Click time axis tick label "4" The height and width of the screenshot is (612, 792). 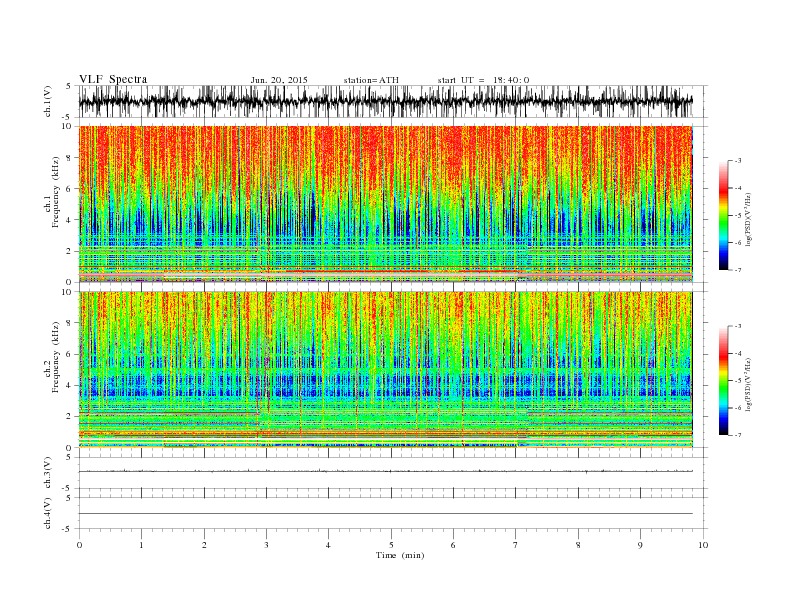coord(328,545)
